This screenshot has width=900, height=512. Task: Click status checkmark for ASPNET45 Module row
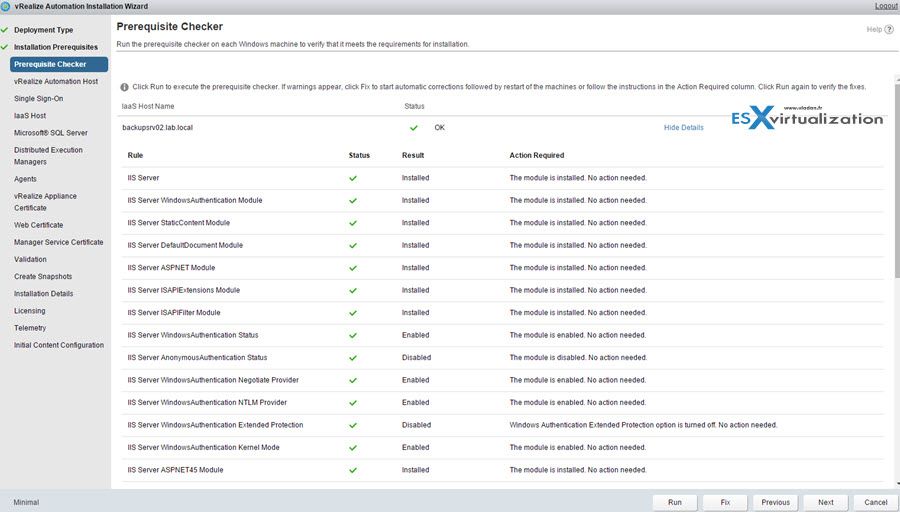(353, 470)
